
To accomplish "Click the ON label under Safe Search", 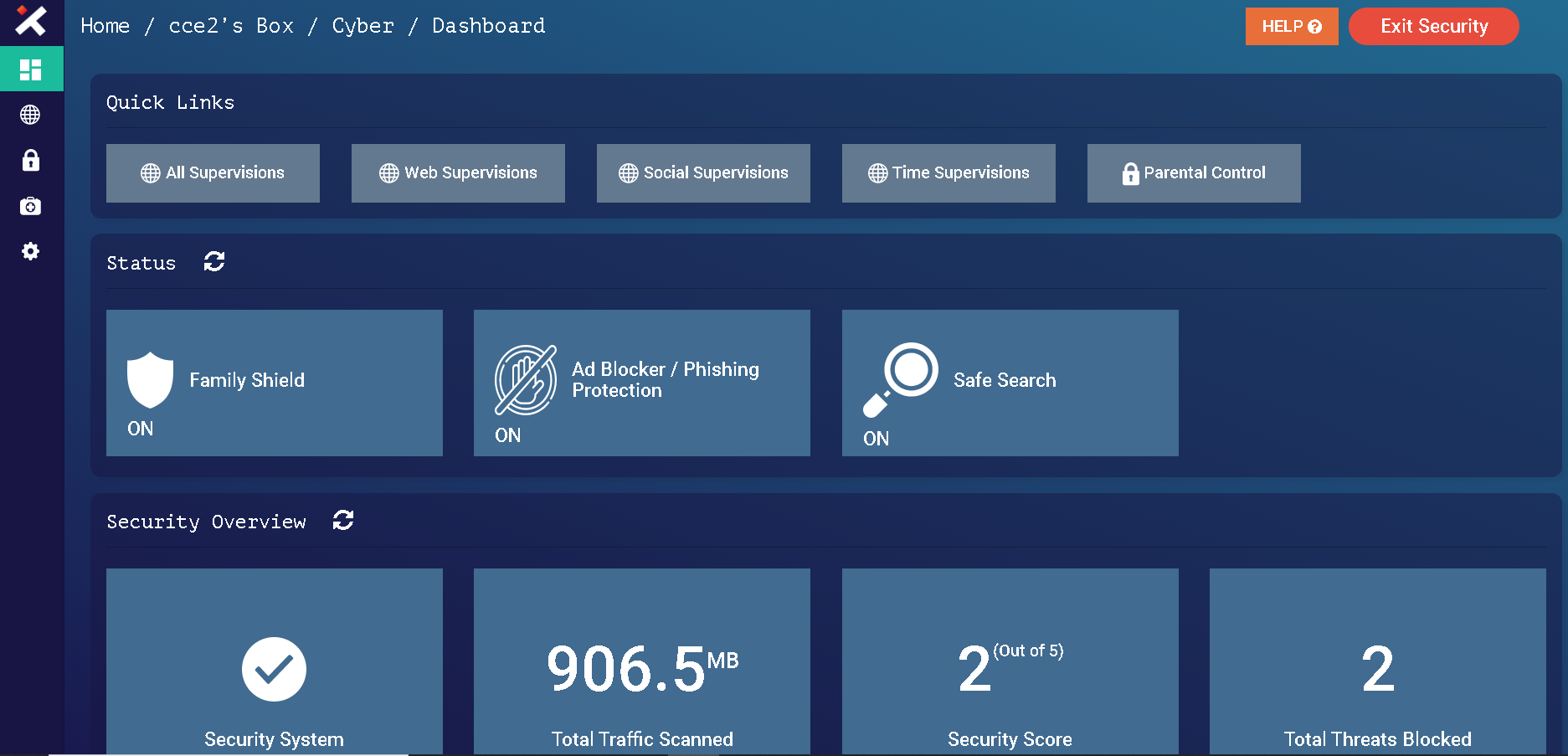I will (x=876, y=439).
